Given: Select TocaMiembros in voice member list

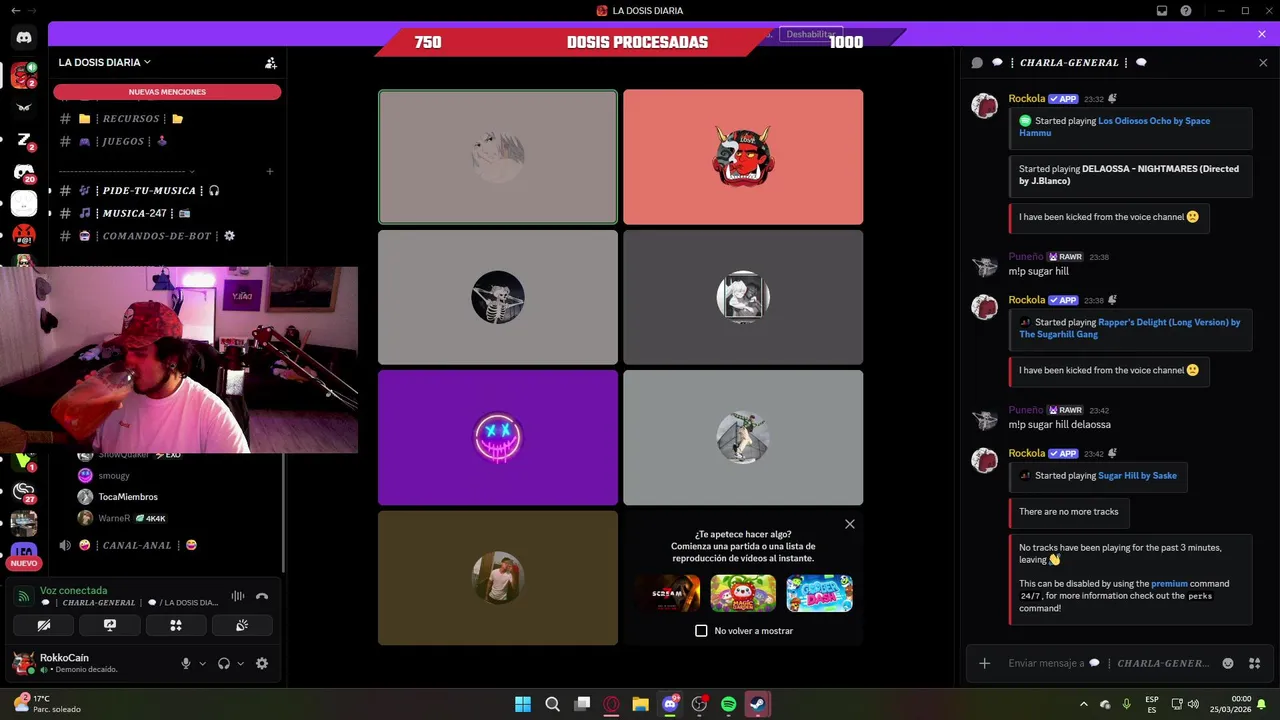Looking at the screenshot, I should (x=127, y=497).
